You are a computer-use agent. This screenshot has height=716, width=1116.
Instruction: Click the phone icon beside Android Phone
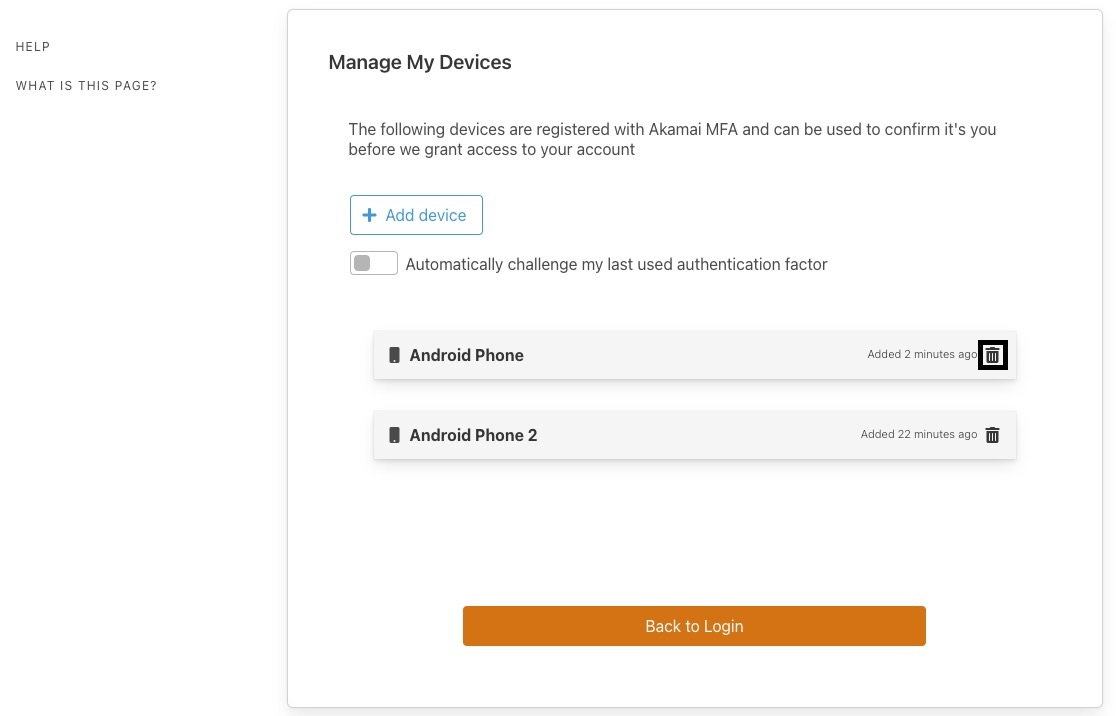coord(394,355)
